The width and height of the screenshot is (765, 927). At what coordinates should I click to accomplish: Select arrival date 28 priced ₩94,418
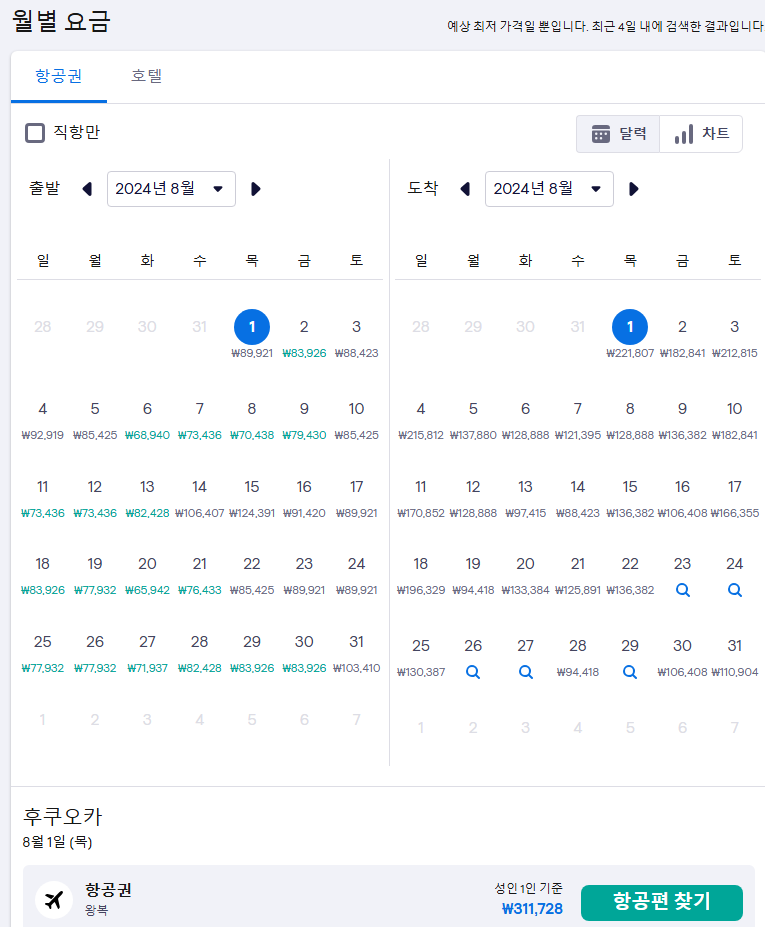(578, 657)
